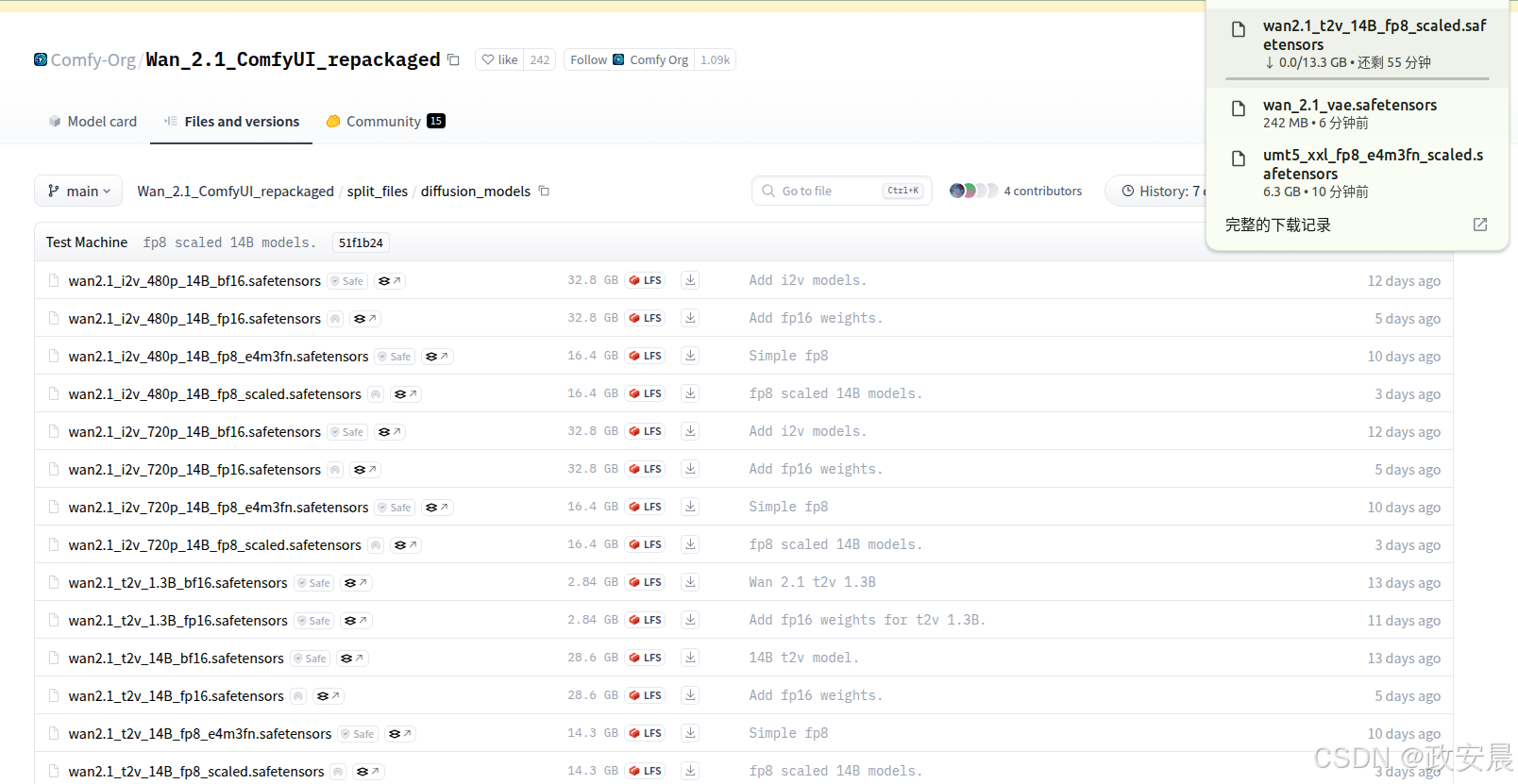
Task: Open 'Wan 2.1 t2v 1.3B' commit message
Action: click(x=812, y=582)
